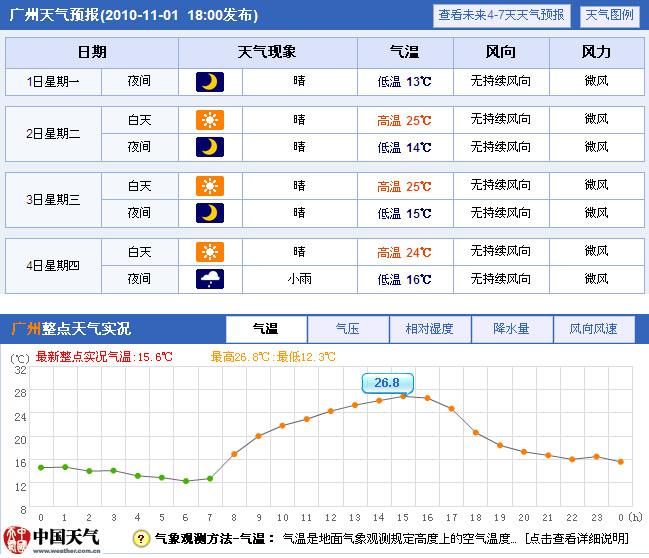This screenshot has width=649, height=558.
Task: Select the 风向风速 tab
Action: (x=594, y=329)
